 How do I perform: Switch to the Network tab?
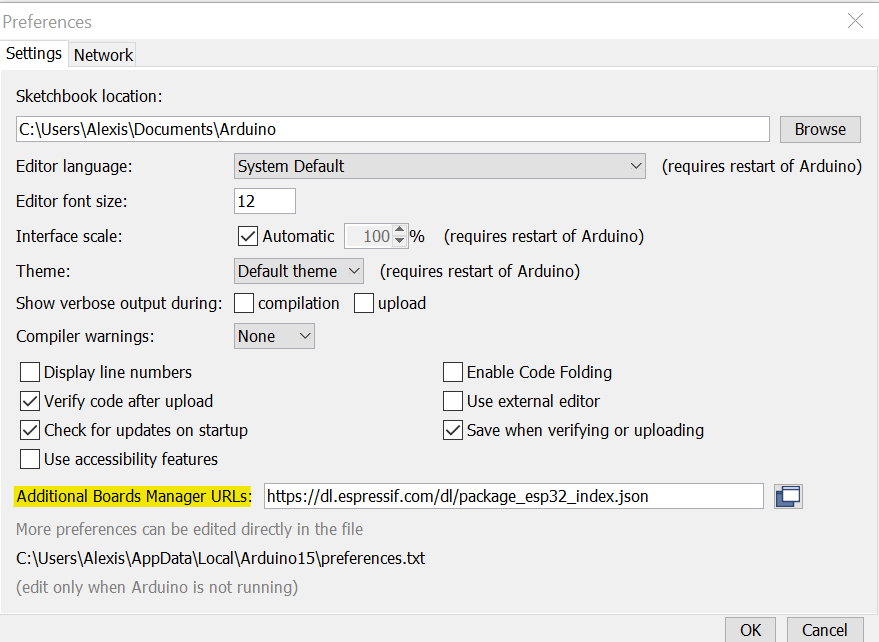coord(103,56)
